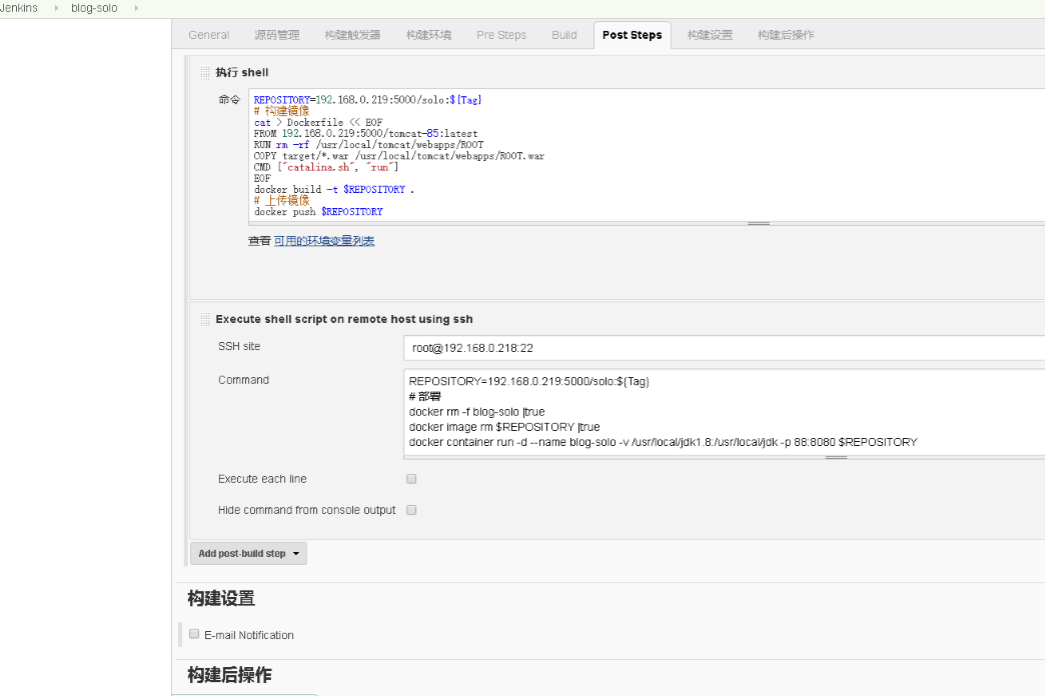Enable Hide command from console output
This screenshot has height=696, width=1045.
point(411,510)
